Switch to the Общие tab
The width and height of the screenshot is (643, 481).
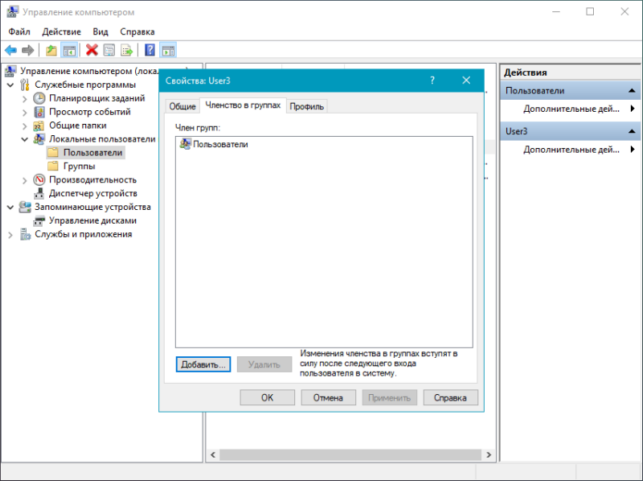tap(182, 106)
